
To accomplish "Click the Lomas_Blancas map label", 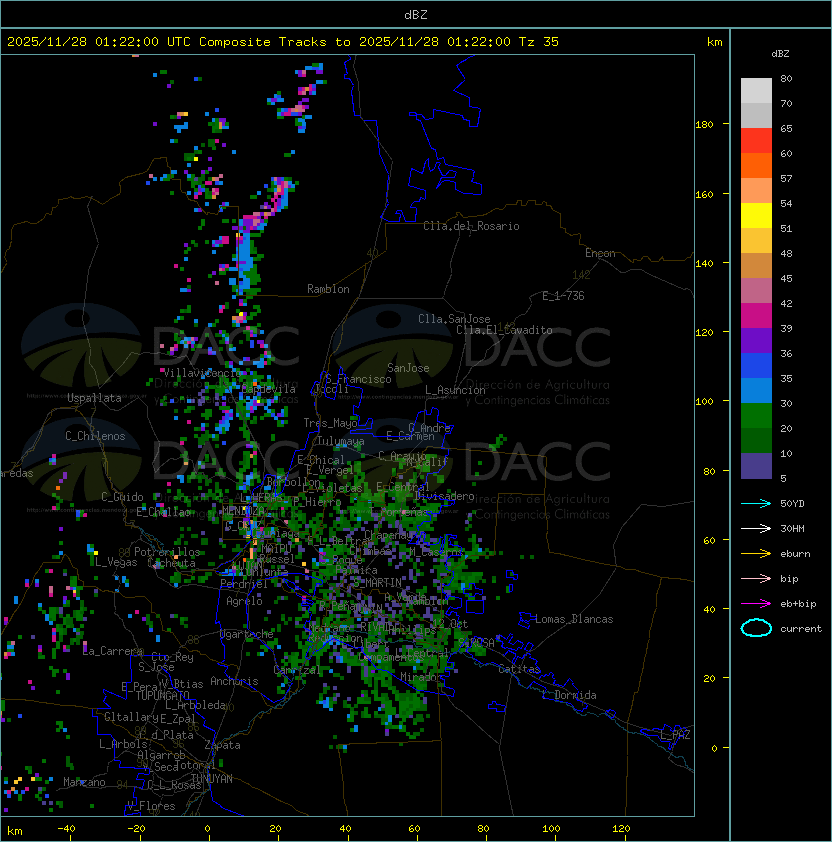I will pyautogui.click(x=574, y=619).
